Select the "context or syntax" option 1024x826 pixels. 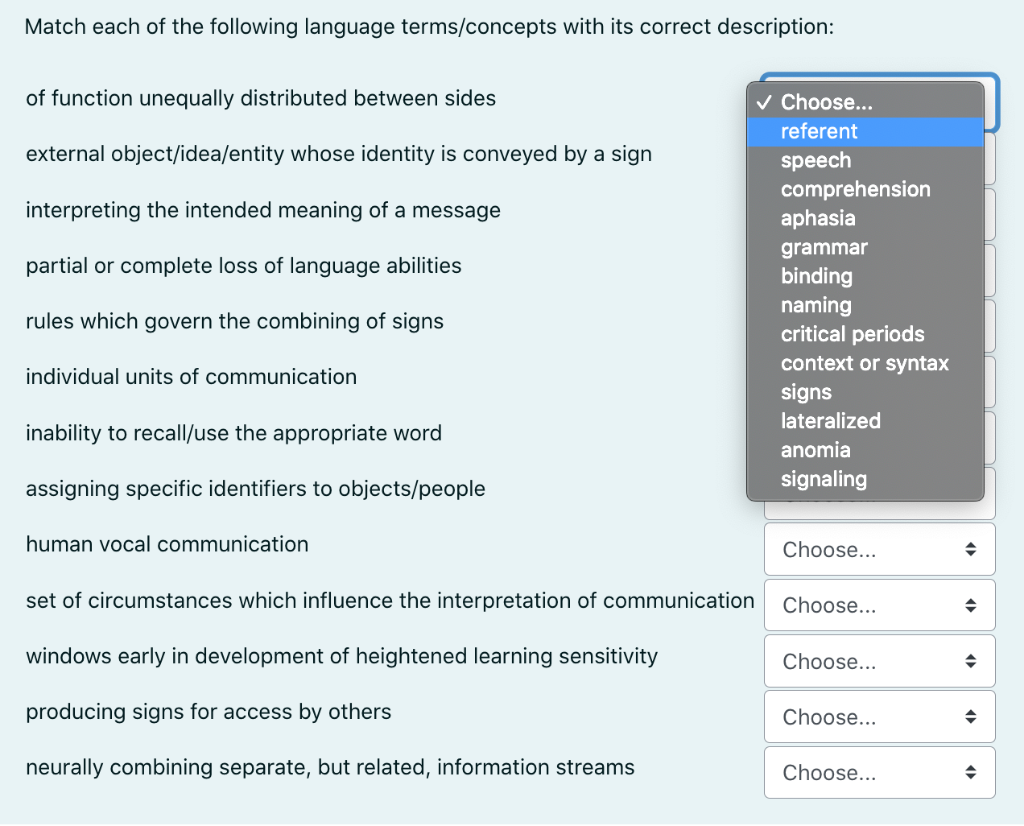click(864, 363)
